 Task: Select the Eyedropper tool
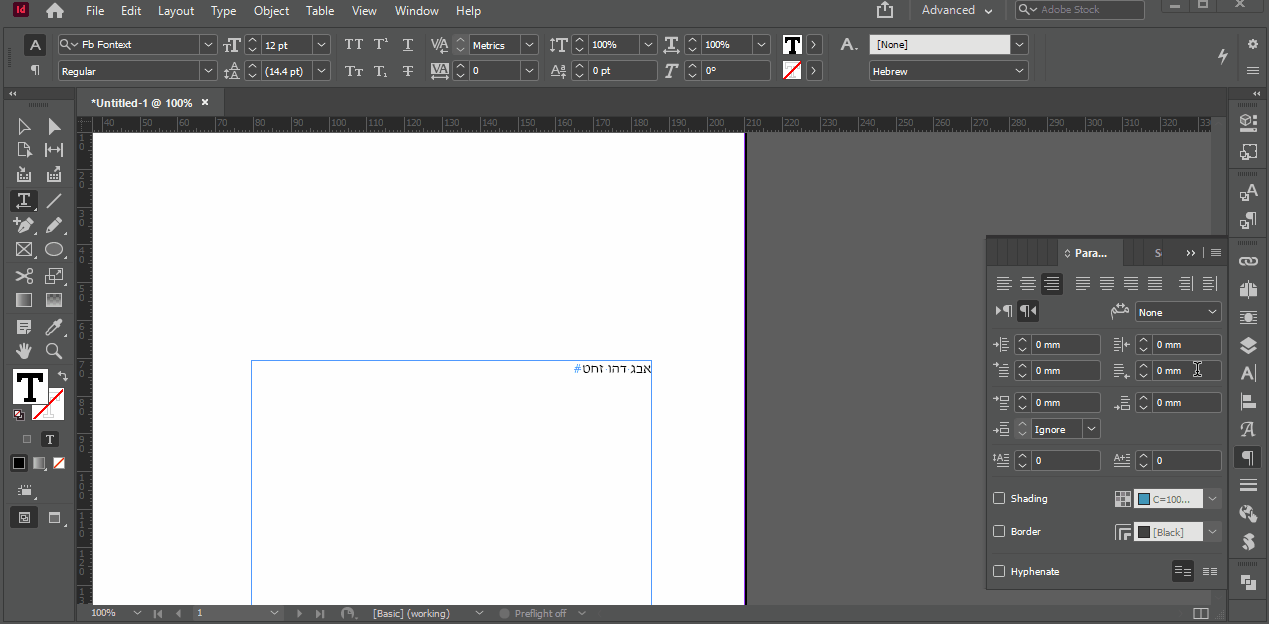tap(54, 327)
